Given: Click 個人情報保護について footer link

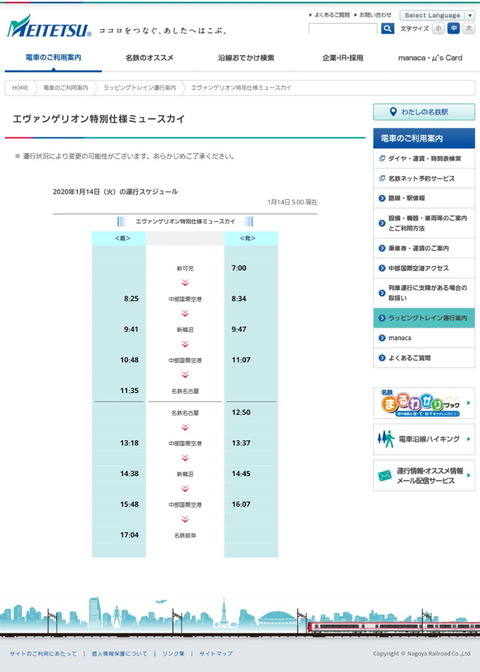Looking at the screenshot, I should point(119,654).
